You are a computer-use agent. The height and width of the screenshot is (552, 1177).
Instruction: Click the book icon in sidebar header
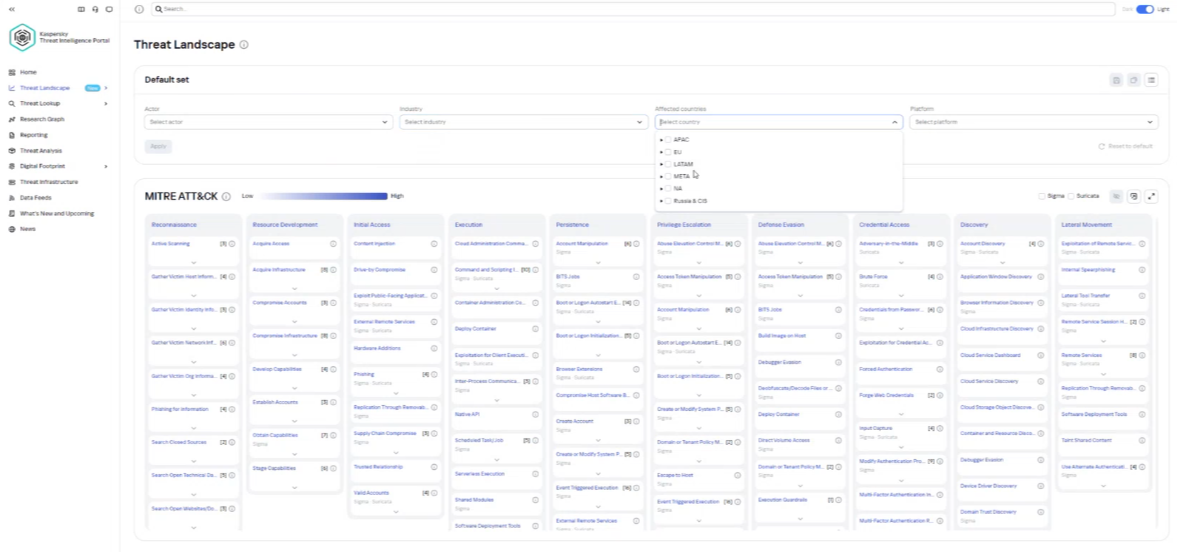[81, 9]
